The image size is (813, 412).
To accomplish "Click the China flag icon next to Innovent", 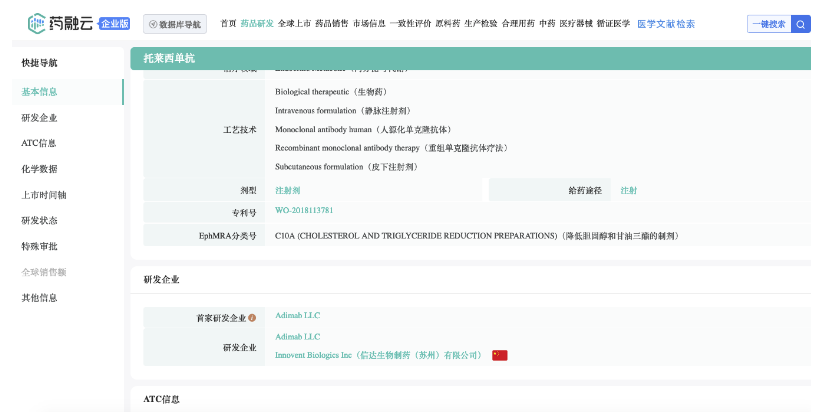I will (500, 355).
